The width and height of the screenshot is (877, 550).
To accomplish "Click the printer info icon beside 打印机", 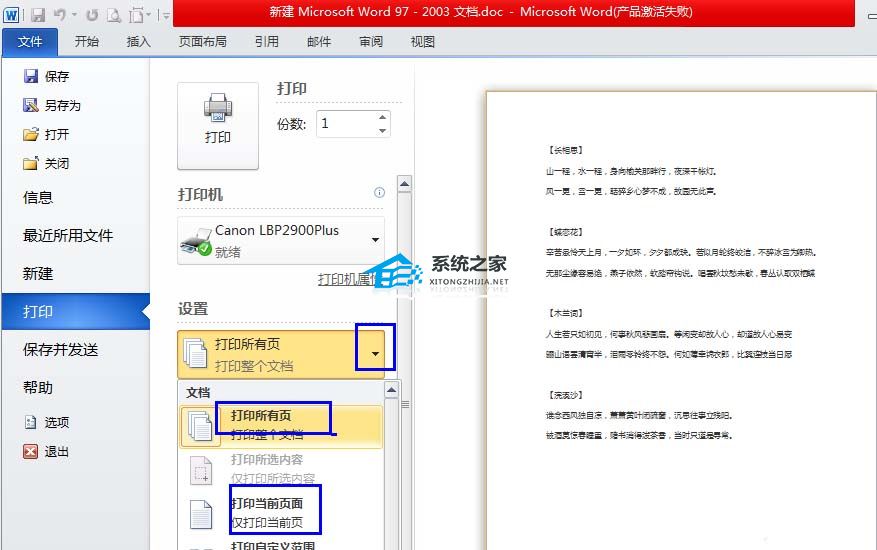I will click(x=379, y=193).
